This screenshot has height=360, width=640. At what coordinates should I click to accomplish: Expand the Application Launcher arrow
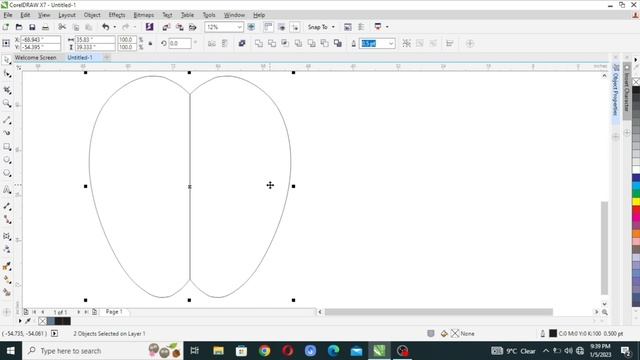(387, 27)
